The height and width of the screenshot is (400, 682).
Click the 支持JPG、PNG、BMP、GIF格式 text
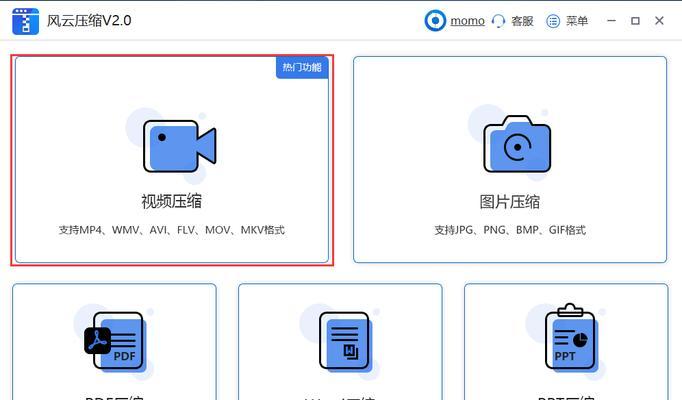(510, 230)
